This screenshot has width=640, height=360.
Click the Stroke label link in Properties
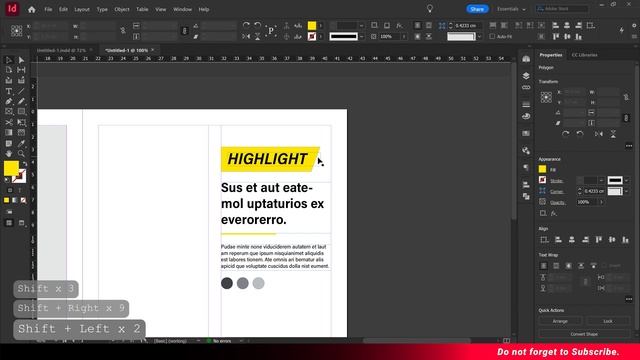[556, 180]
